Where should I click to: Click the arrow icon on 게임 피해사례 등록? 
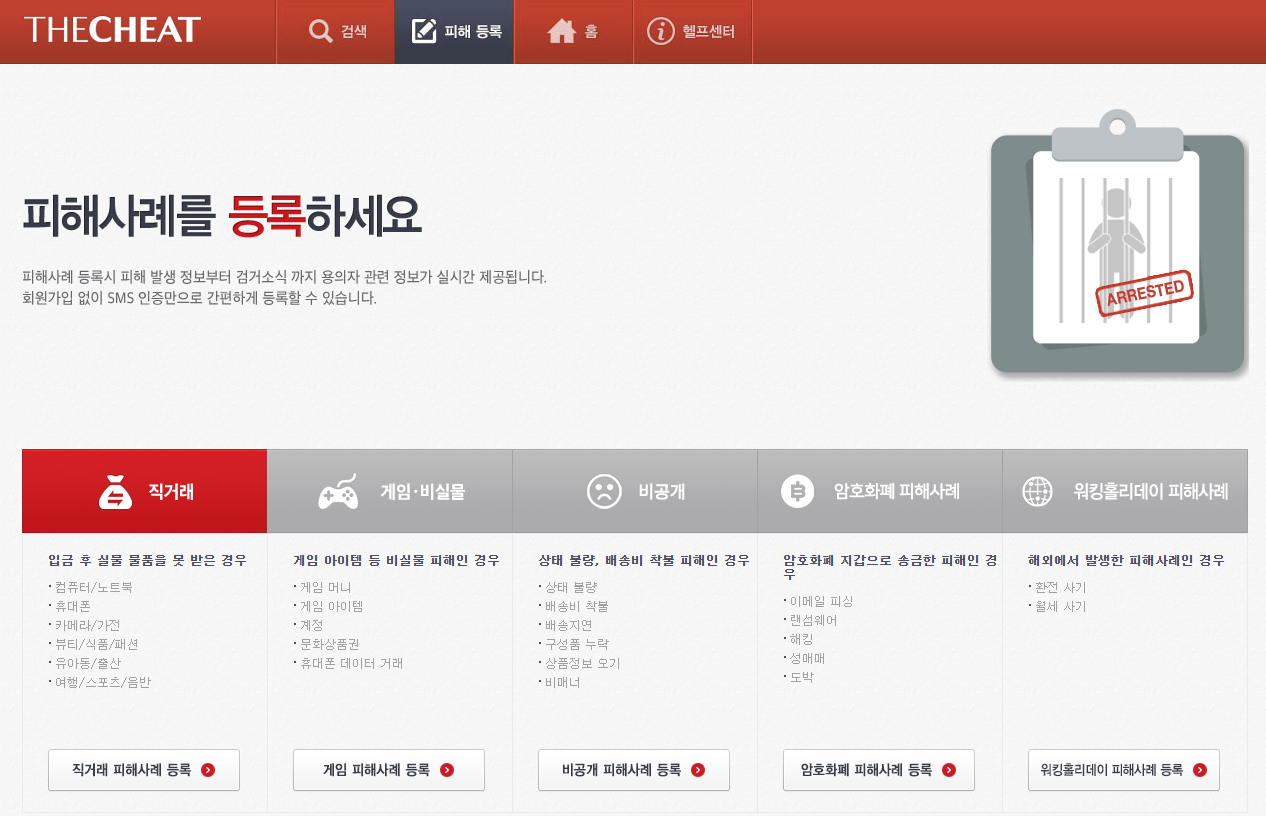[x=447, y=770]
